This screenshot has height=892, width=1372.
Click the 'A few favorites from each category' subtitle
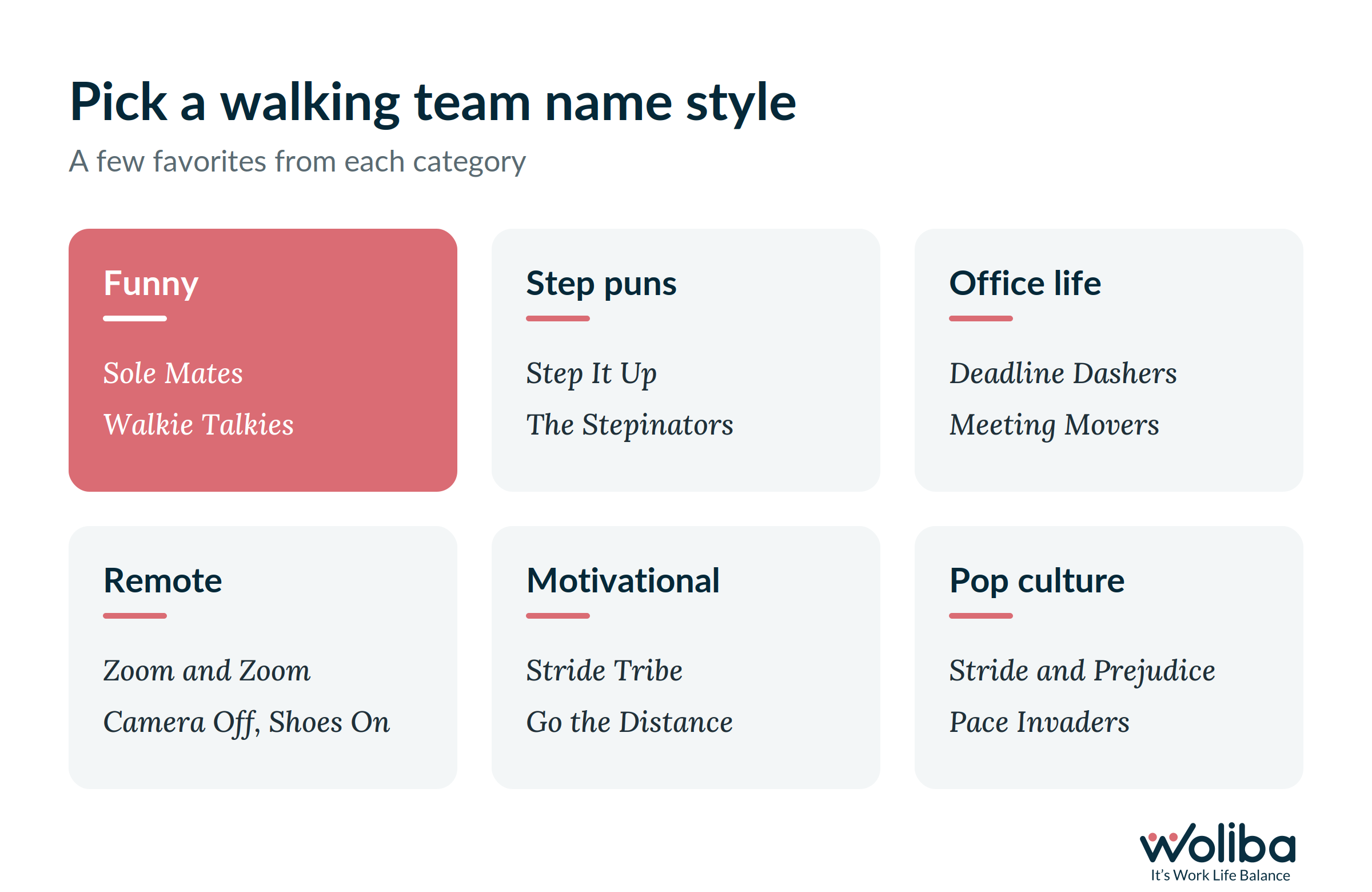297,162
